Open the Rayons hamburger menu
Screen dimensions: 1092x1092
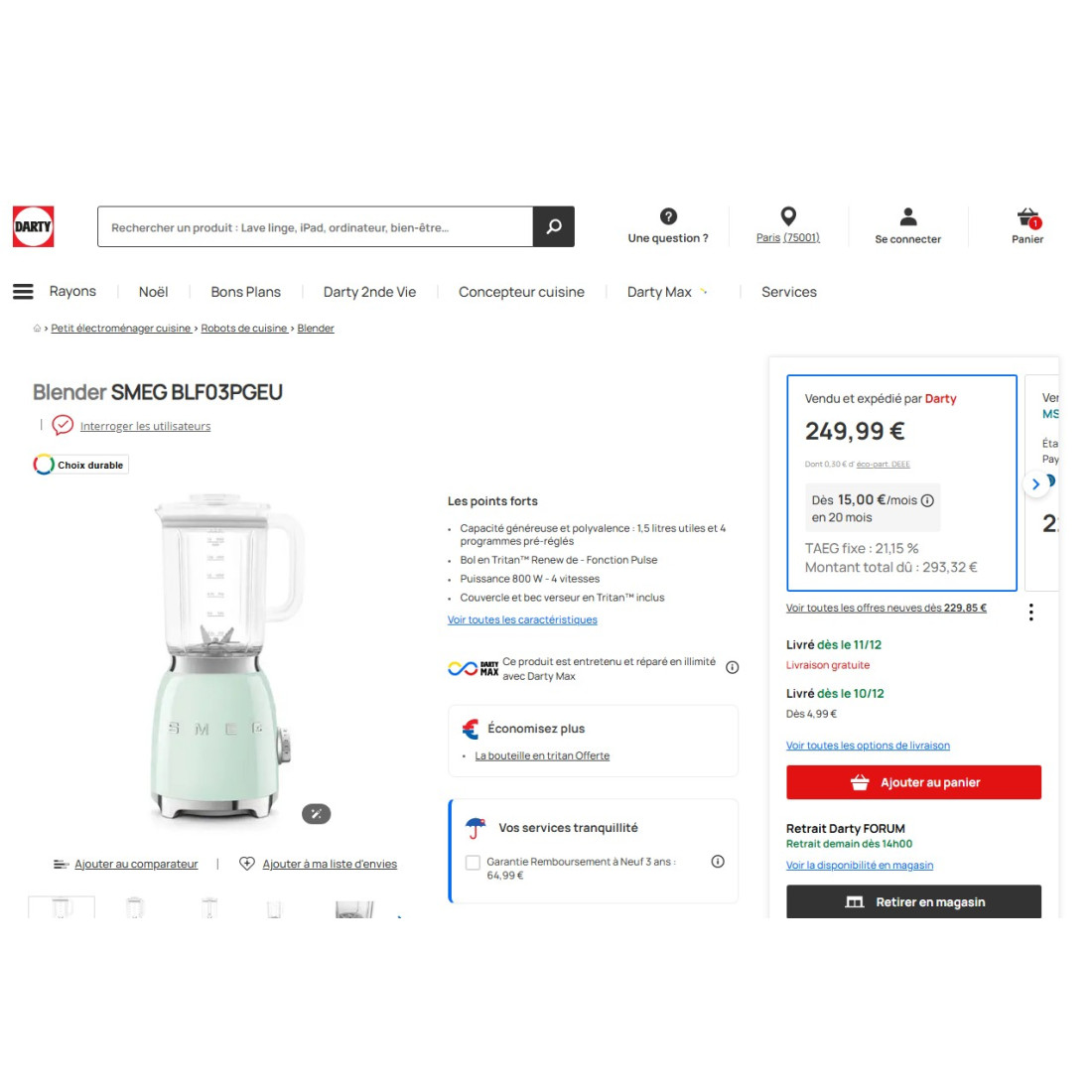23,292
